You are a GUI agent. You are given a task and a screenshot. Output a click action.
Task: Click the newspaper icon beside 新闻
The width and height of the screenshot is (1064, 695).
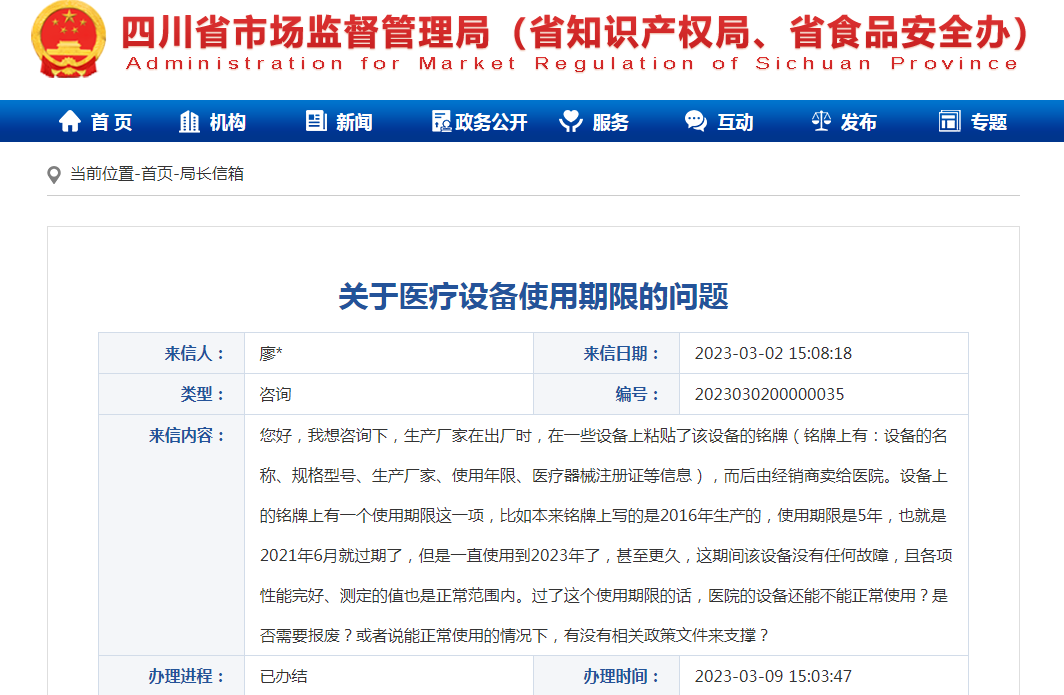315,120
